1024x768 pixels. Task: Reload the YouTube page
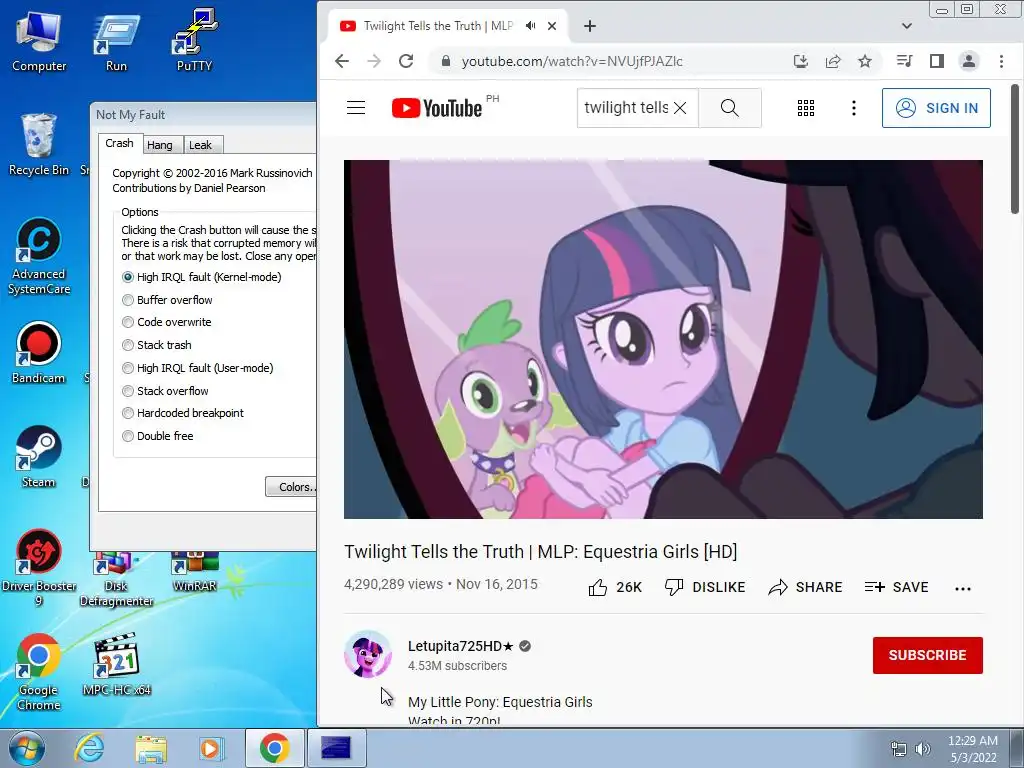tap(406, 61)
